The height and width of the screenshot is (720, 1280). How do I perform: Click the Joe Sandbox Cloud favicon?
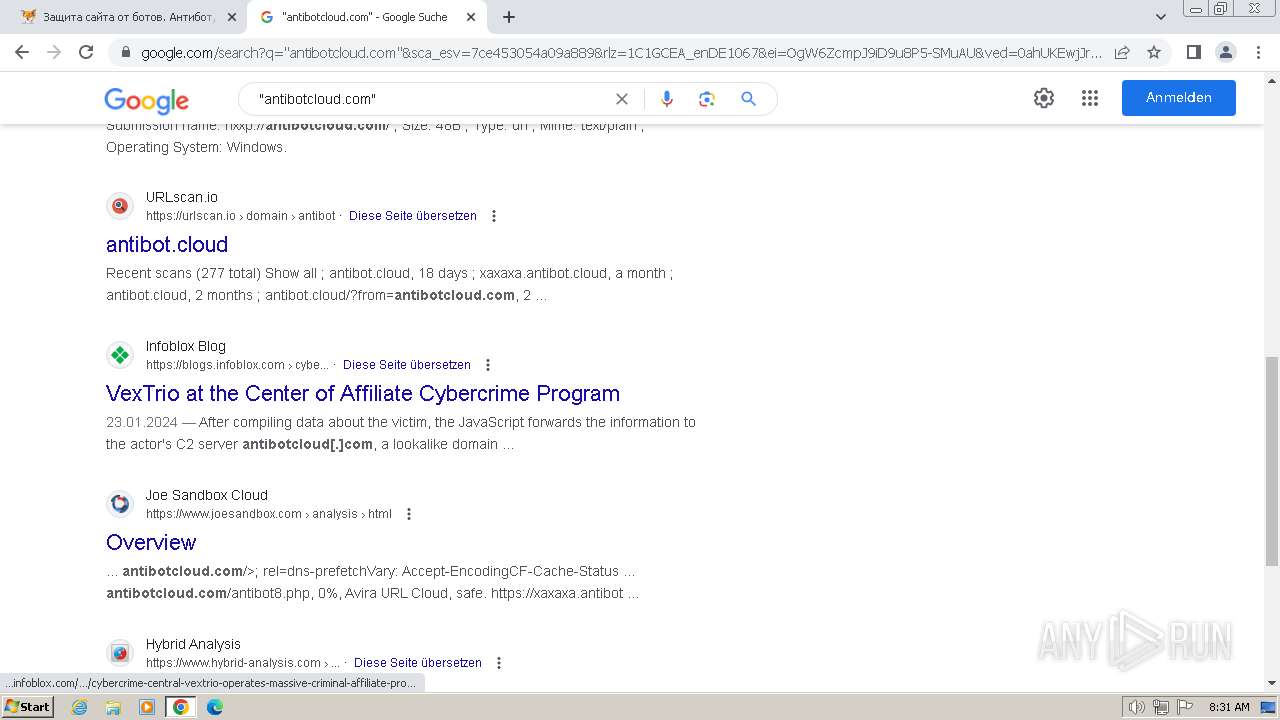pyautogui.click(x=120, y=504)
